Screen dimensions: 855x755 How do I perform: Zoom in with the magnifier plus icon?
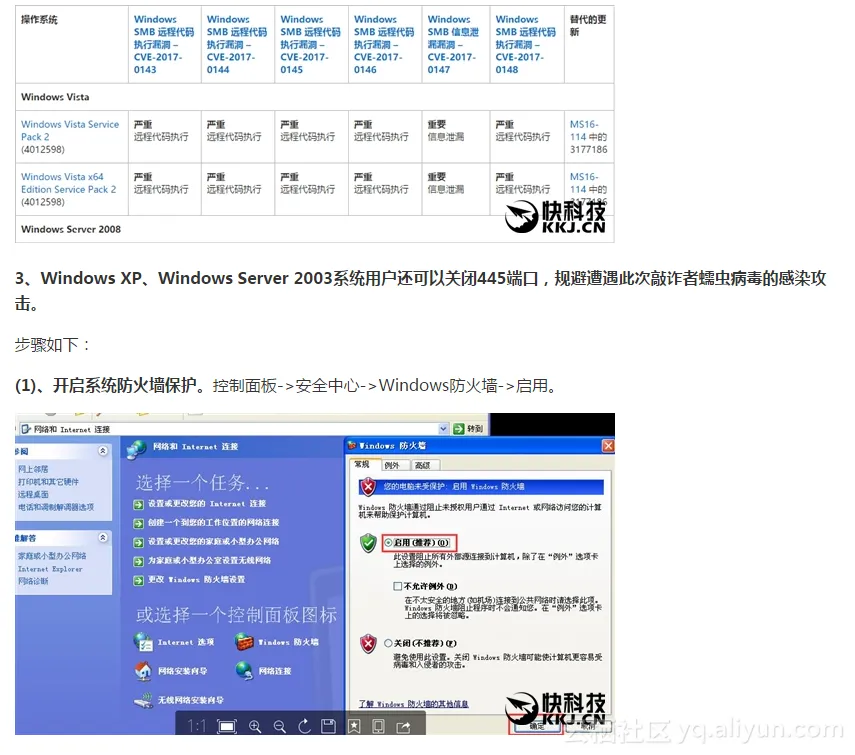255,726
